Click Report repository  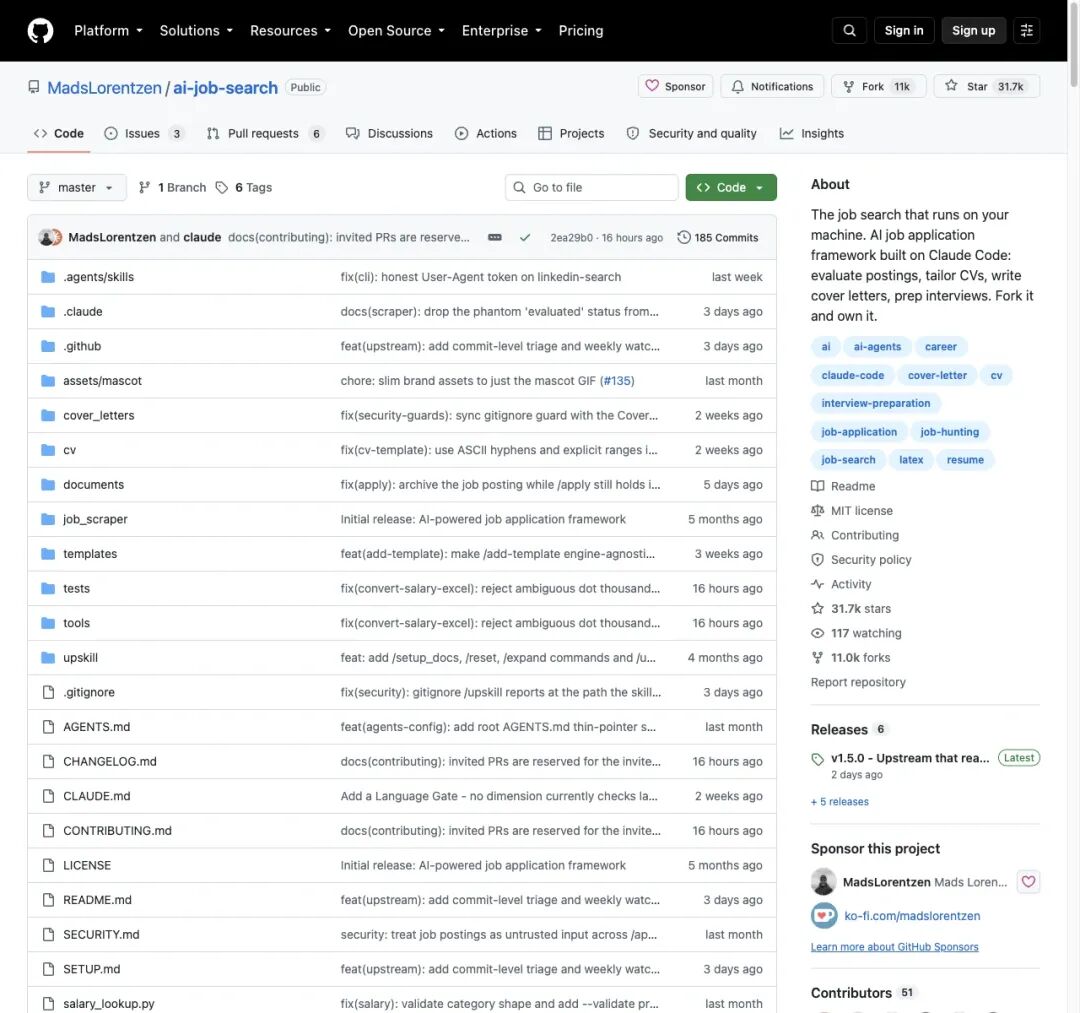(858, 682)
